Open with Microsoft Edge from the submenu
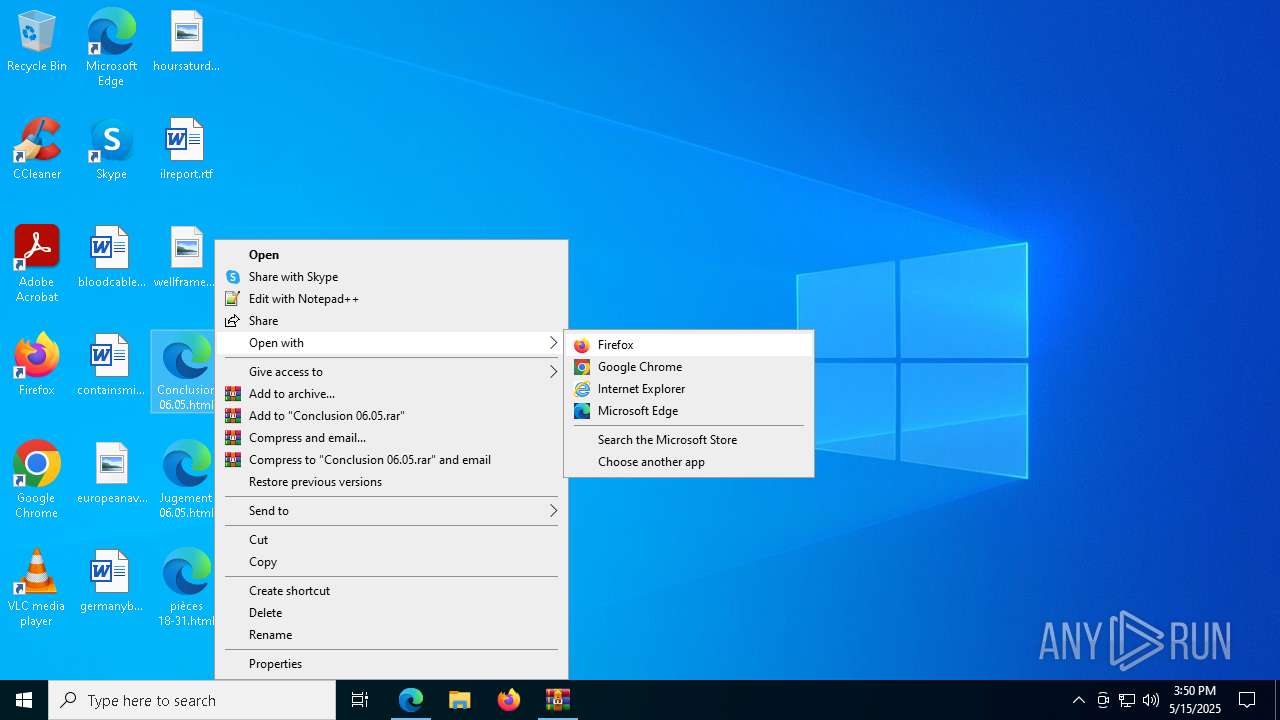Image resolution: width=1280 pixels, height=720 pixels. [689, 411]
